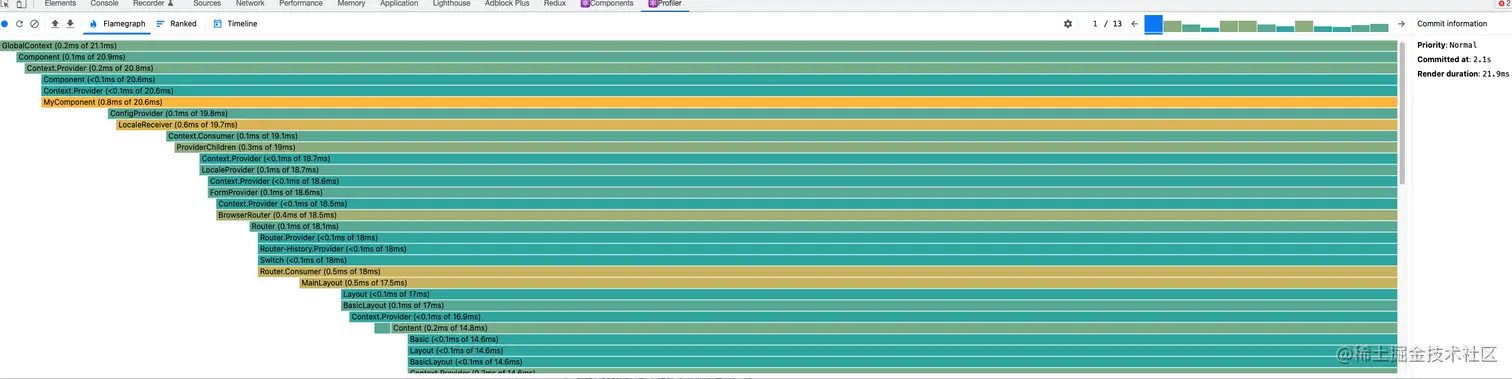Go to next commit with right arrow
1512x379 pixels.
(x=1401, y=24)
